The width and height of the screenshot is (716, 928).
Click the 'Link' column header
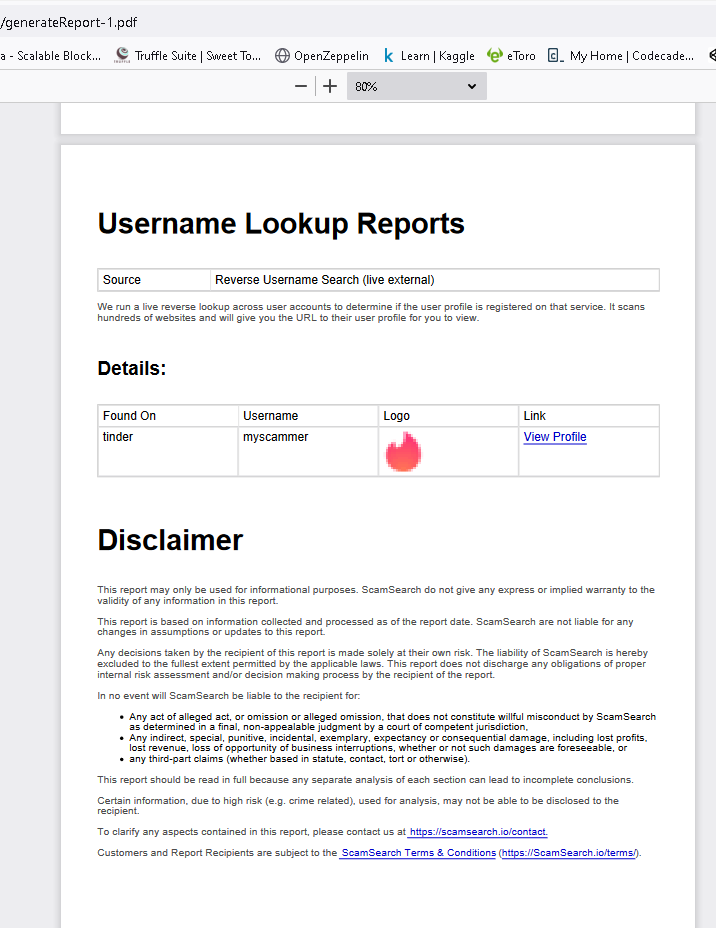click(589, 415)
